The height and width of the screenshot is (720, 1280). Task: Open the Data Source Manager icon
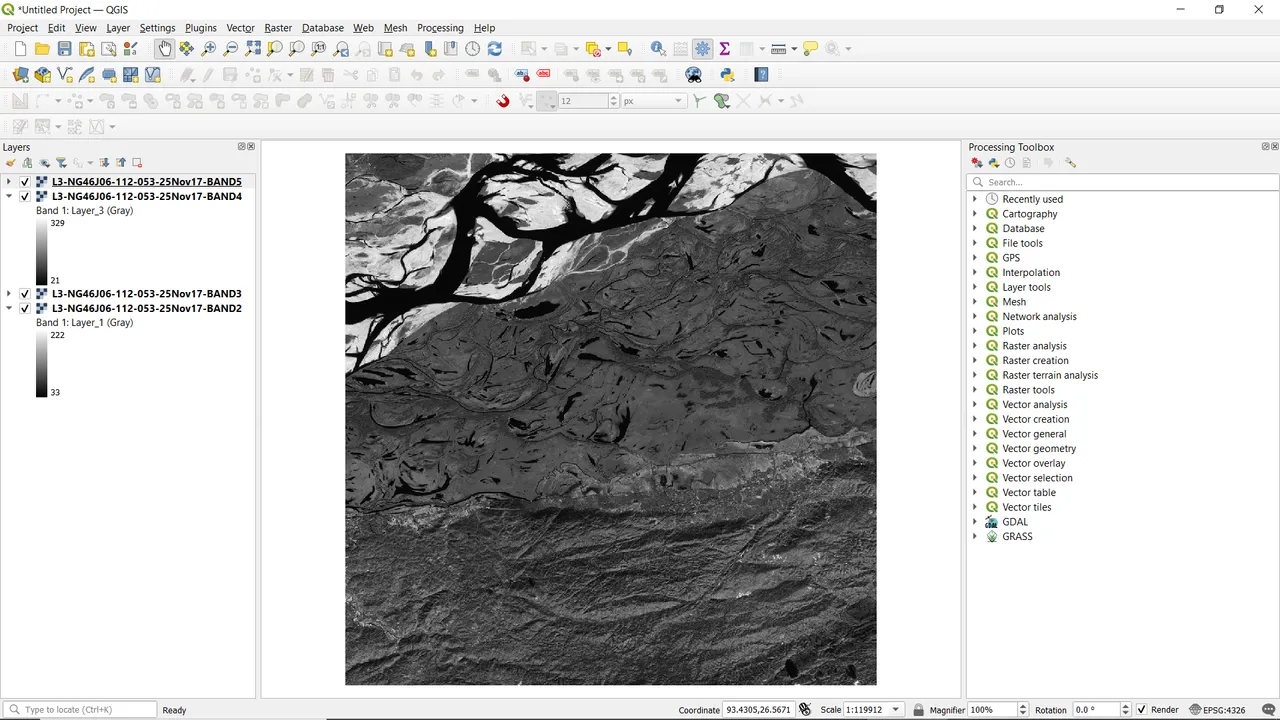21,74
